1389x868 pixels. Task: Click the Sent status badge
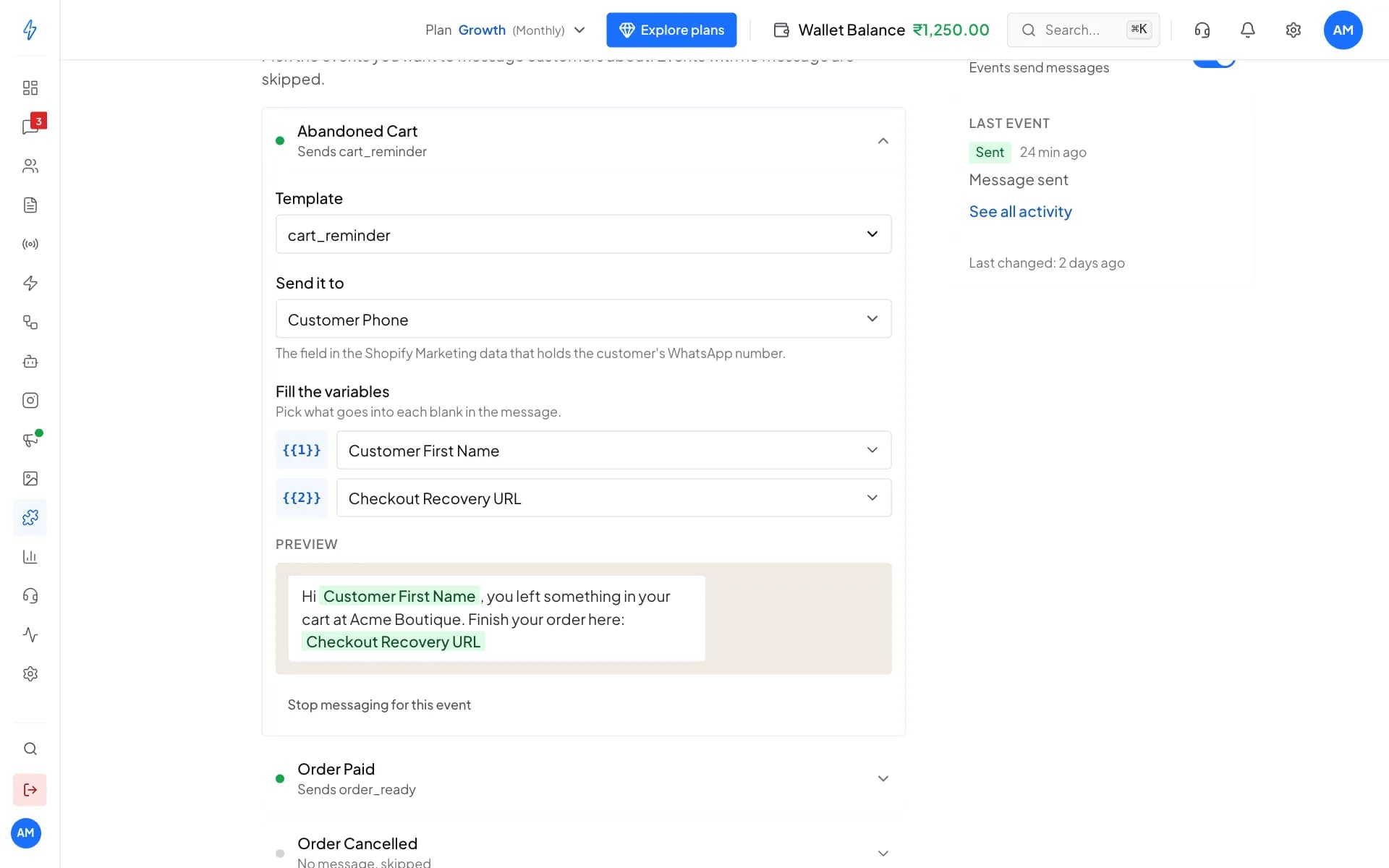(x=989, y=152)
